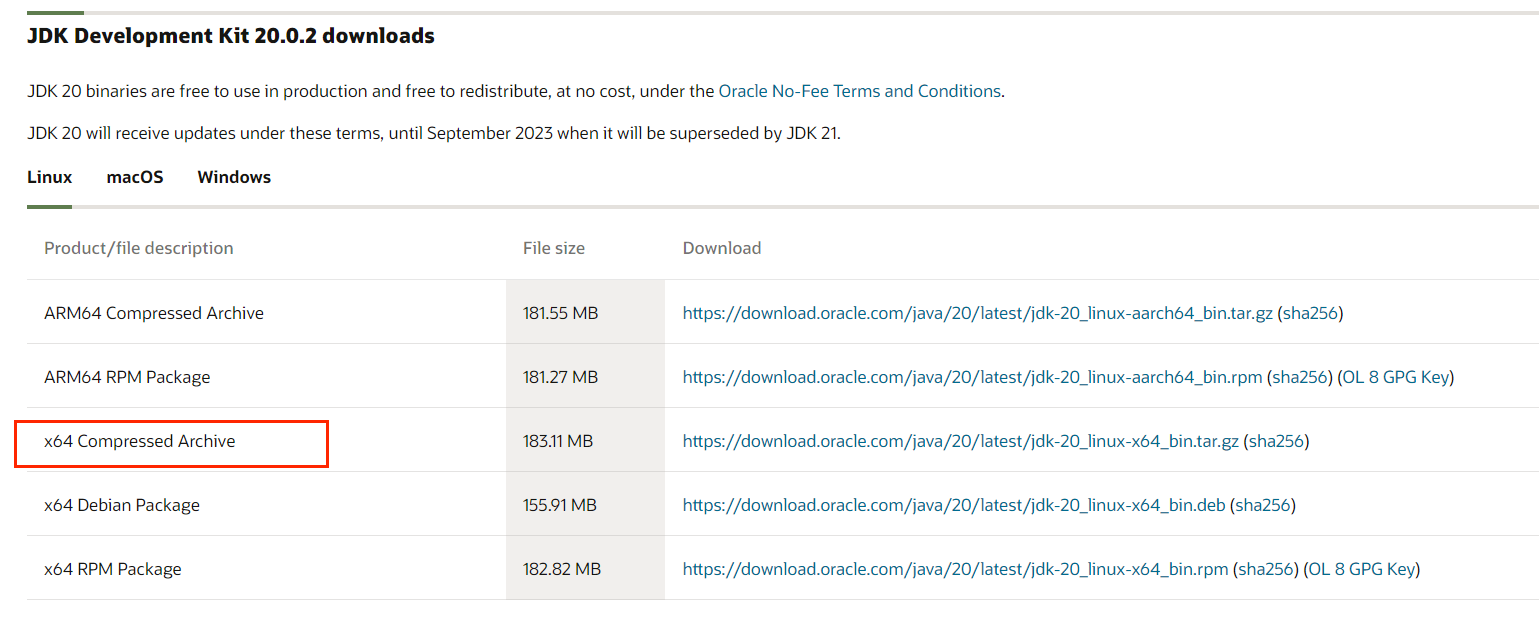1539x617 pixels.
Task: Download jdk-20_linux-x64_bin.tar.gz archive
Action: (x=961, y=441)
